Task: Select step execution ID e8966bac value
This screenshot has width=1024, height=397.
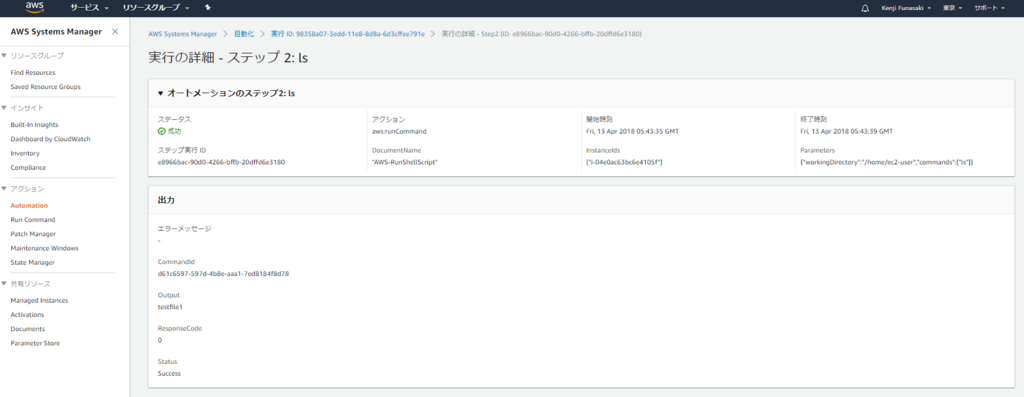Action: [x=221, y=161]
